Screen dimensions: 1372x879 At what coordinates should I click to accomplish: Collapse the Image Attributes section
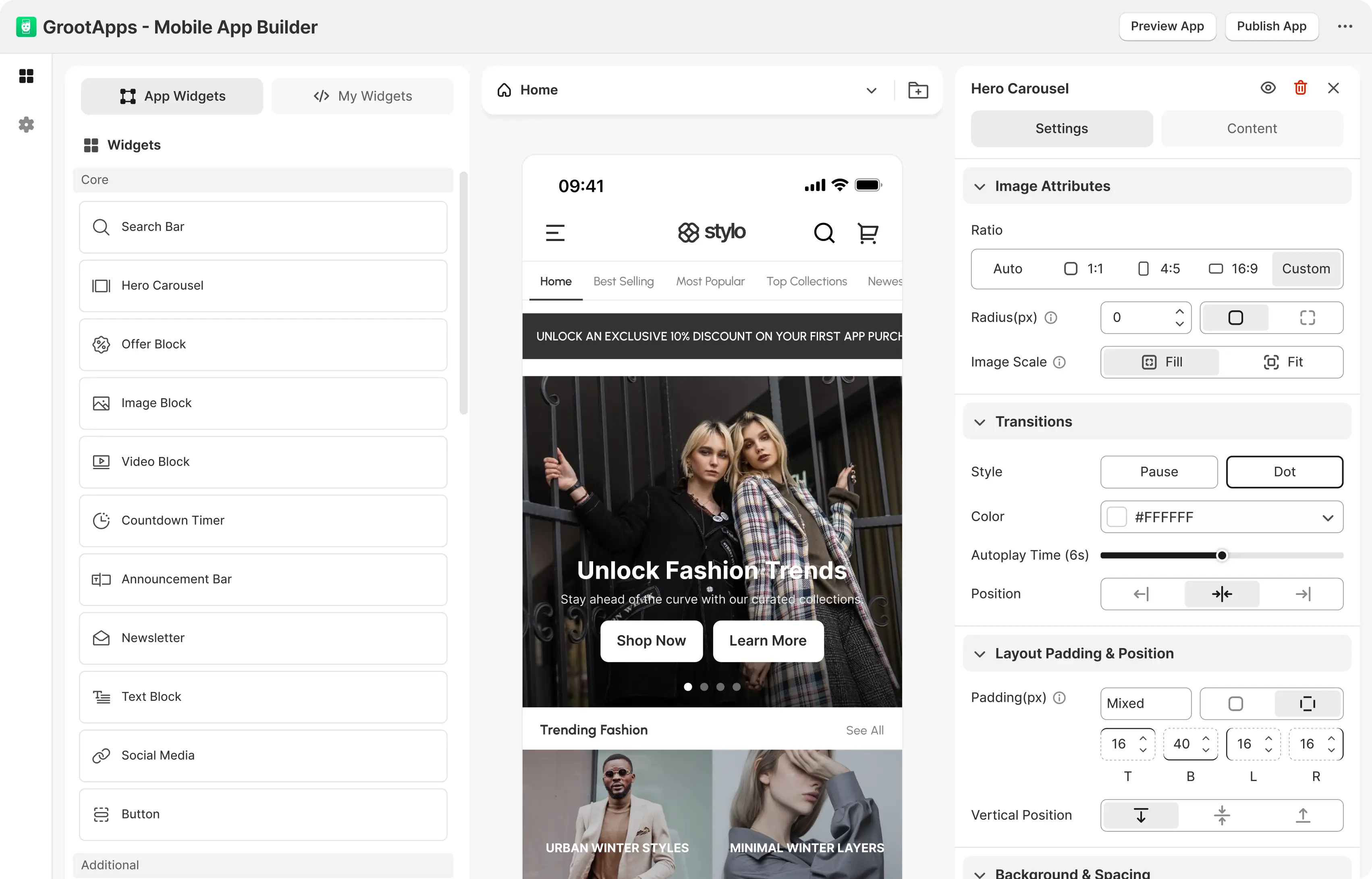coord(980,186)
